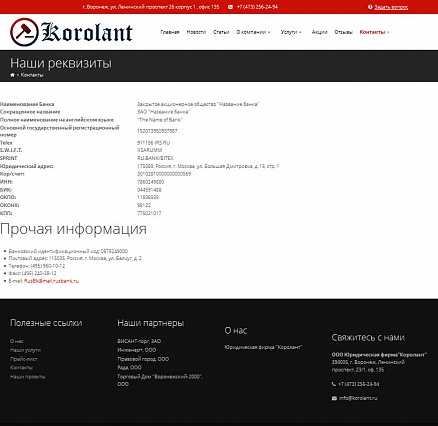The width and height of the screenshot is (438, 426).
Task: Open the Контакты footer link
Action: click(21, 367)
